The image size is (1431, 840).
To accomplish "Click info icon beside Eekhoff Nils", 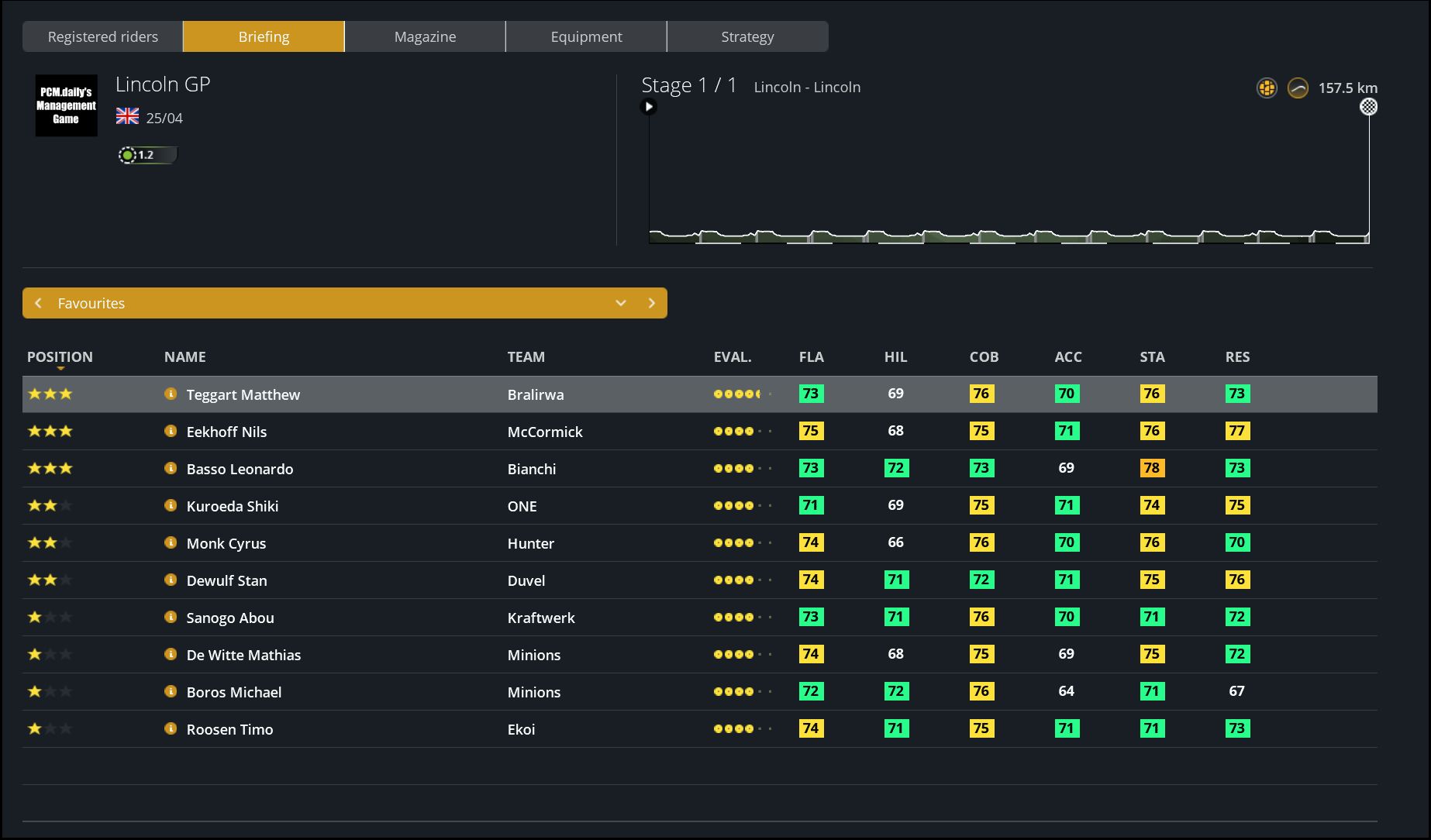I will (171, 431).
